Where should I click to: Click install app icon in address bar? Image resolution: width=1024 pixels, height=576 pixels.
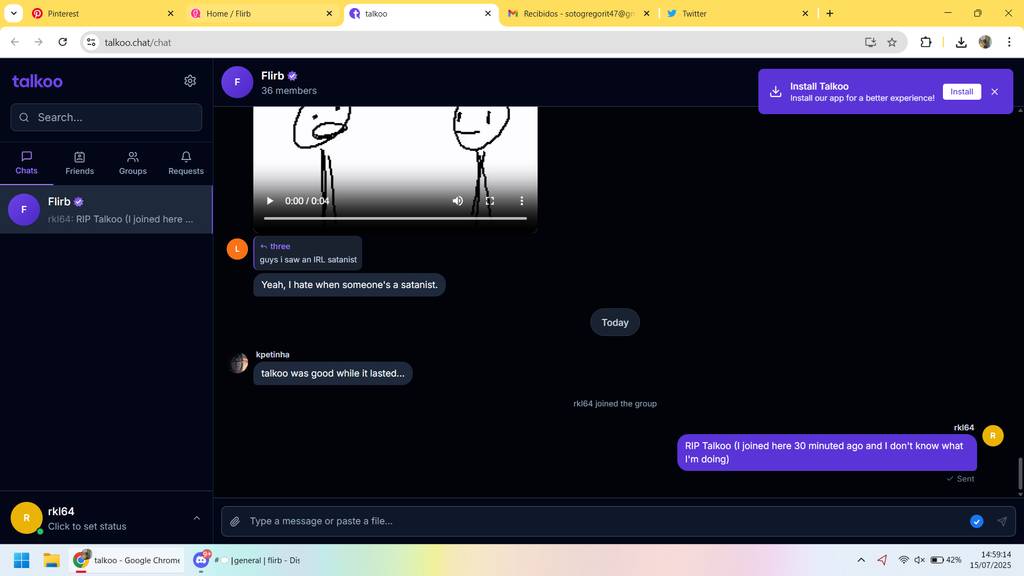pos(870,42)
